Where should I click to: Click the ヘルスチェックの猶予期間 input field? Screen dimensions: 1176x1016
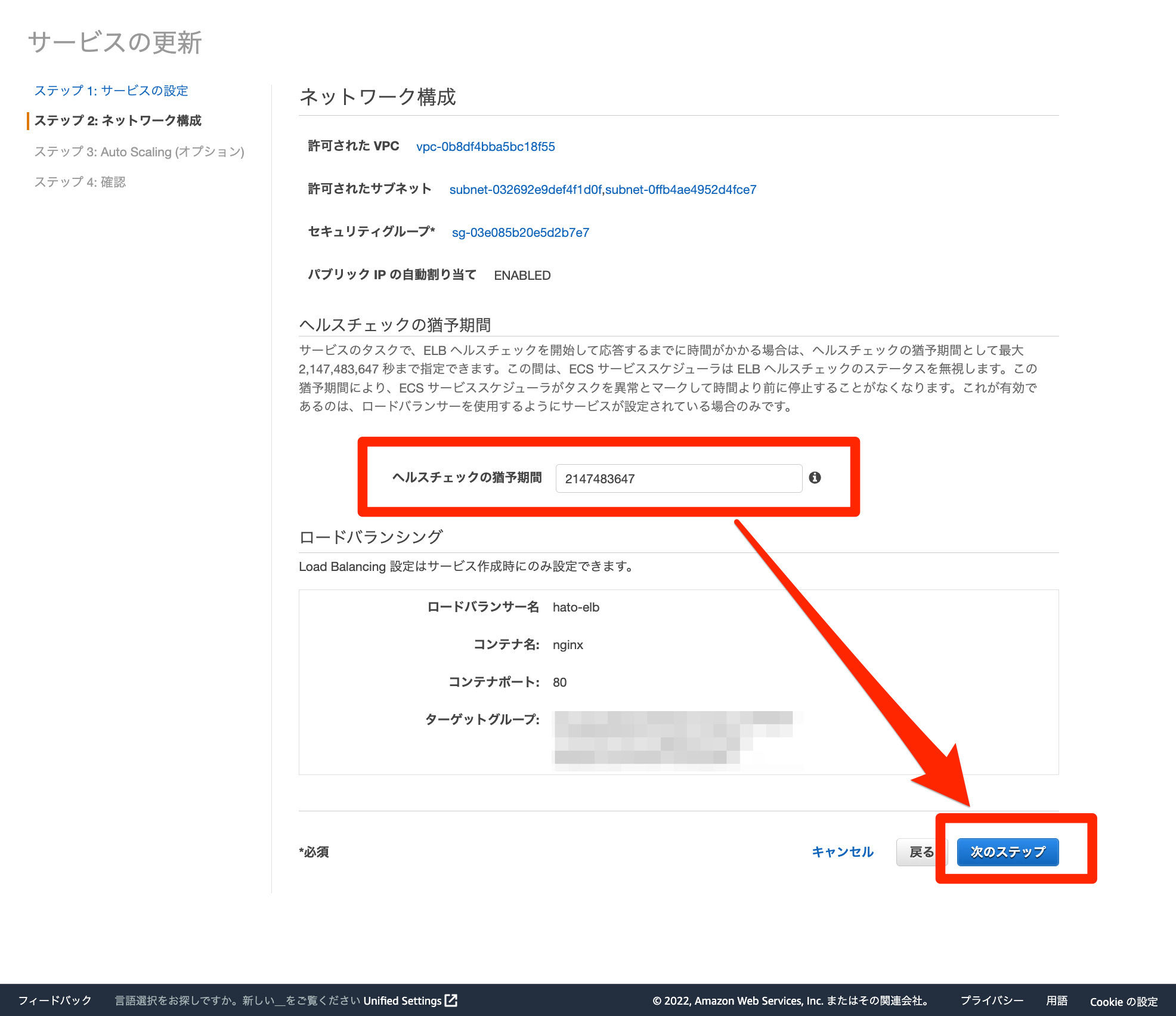click(x=679, y=478)
